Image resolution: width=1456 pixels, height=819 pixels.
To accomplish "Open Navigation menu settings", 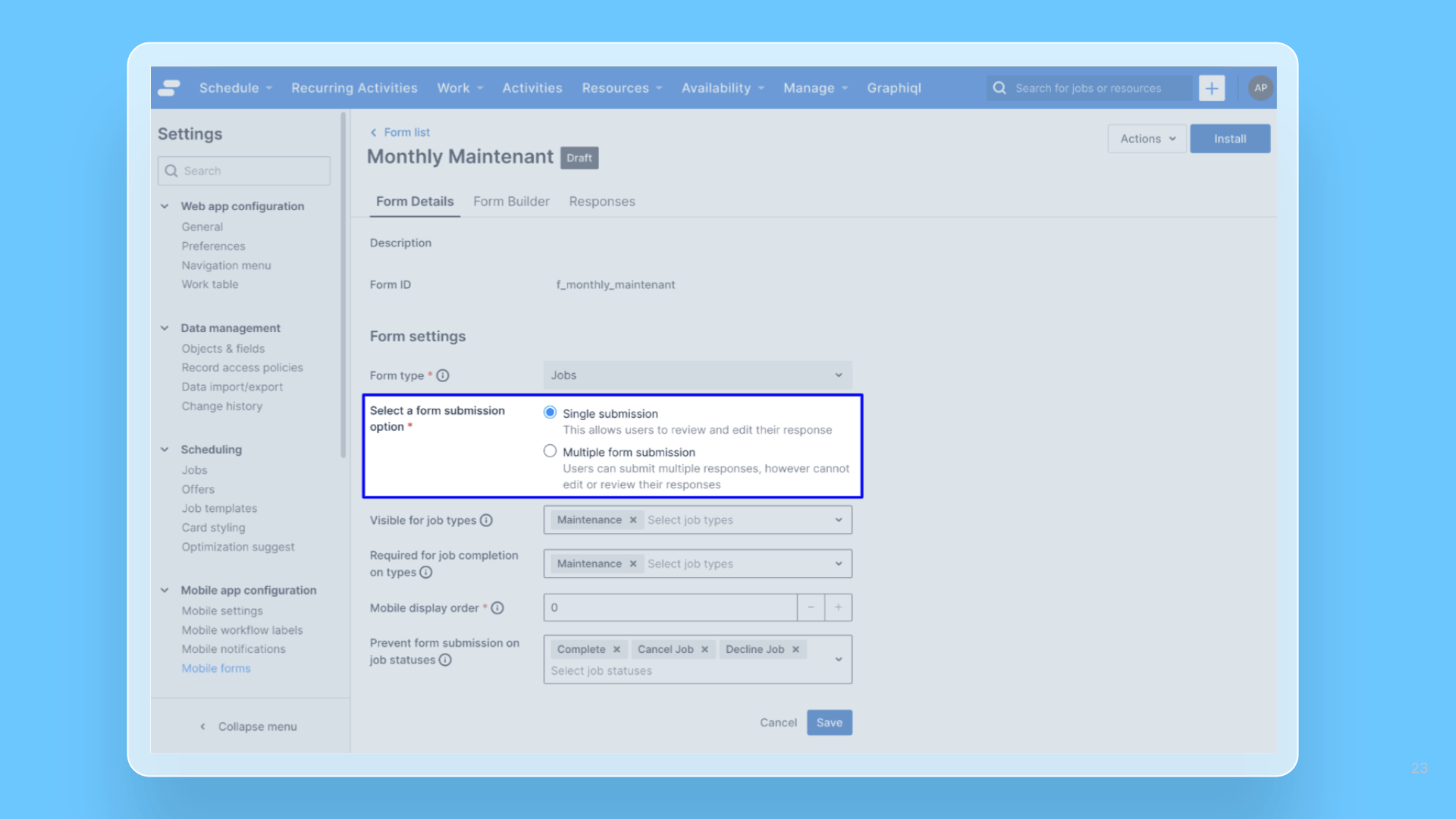I will 227,265.
